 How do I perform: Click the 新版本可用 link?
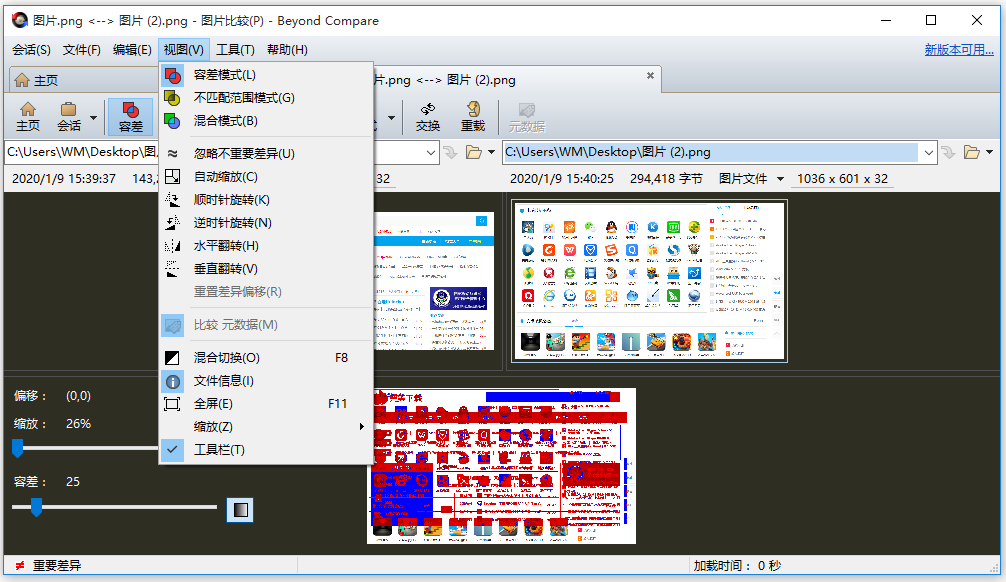point(959,49)
